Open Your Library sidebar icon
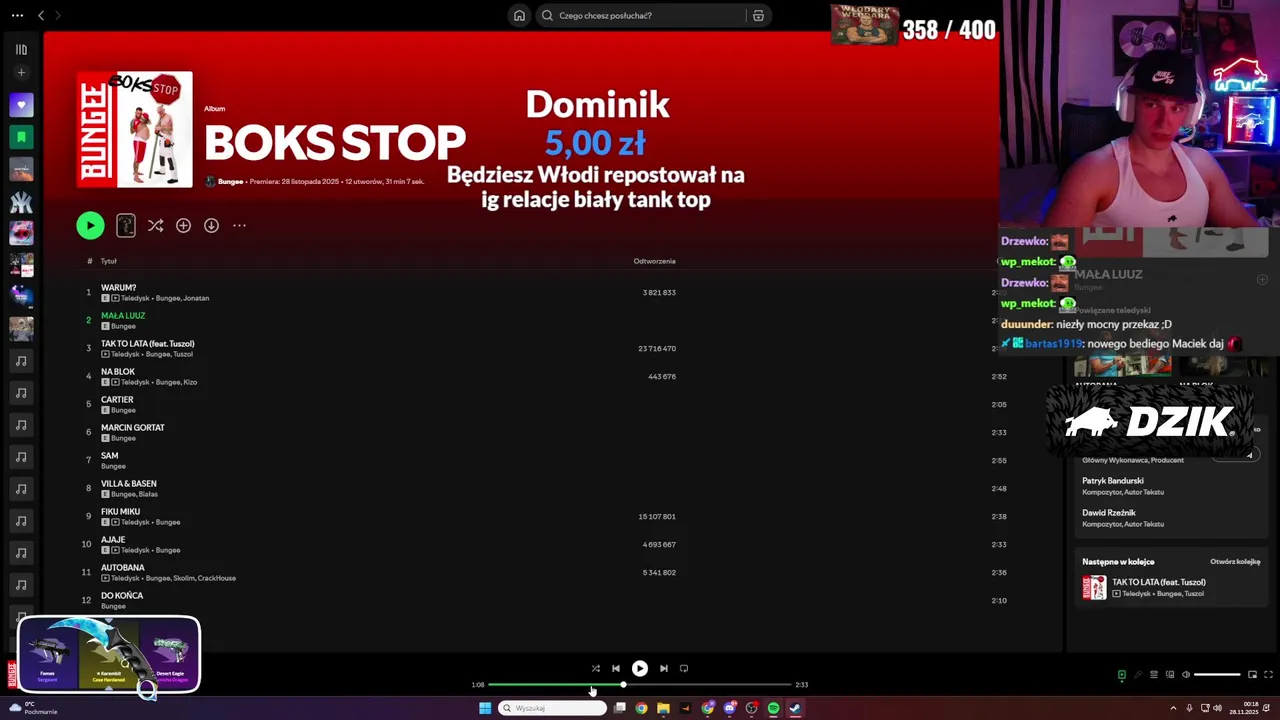The width and height of the screenshot is (1280, 720). [21, 49]
